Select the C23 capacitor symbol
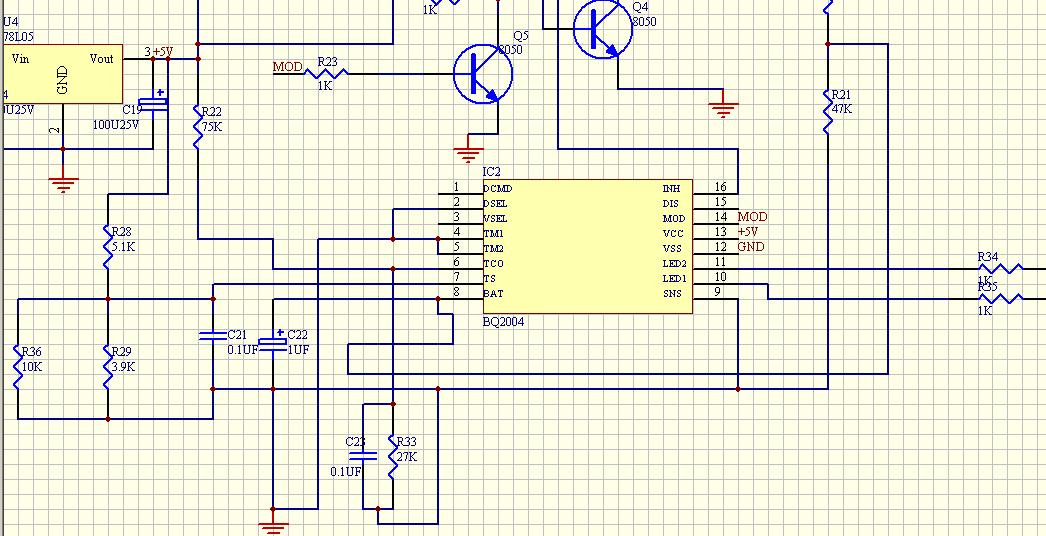 363,456
